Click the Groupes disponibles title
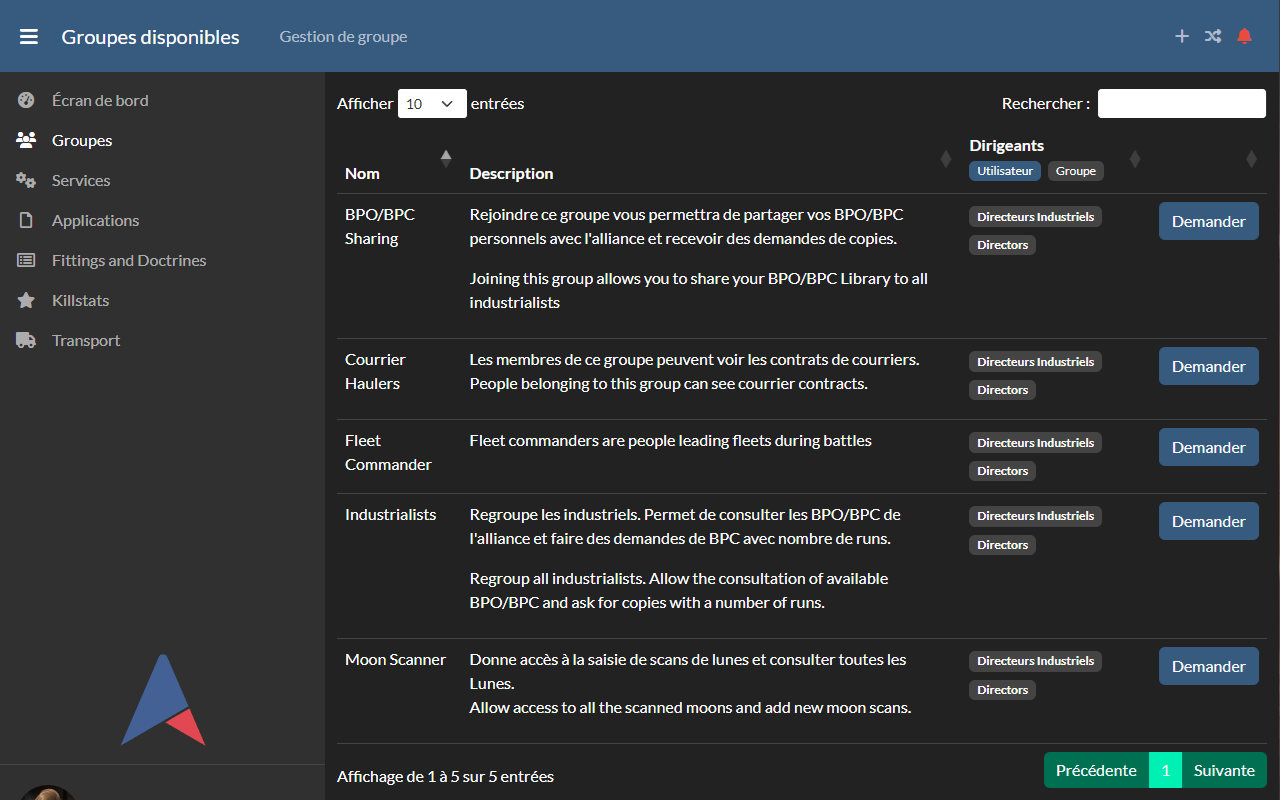 coord(150,37)
